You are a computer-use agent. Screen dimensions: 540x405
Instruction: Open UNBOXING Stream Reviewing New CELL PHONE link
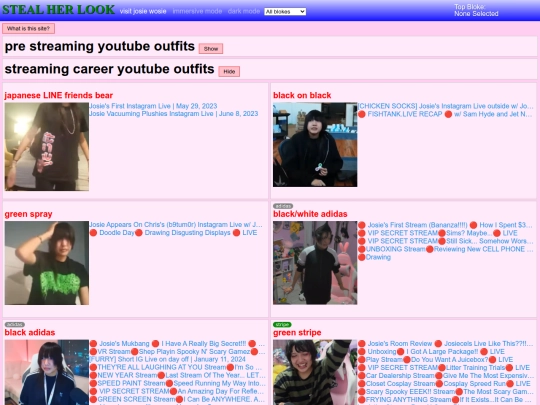[446, 249]
